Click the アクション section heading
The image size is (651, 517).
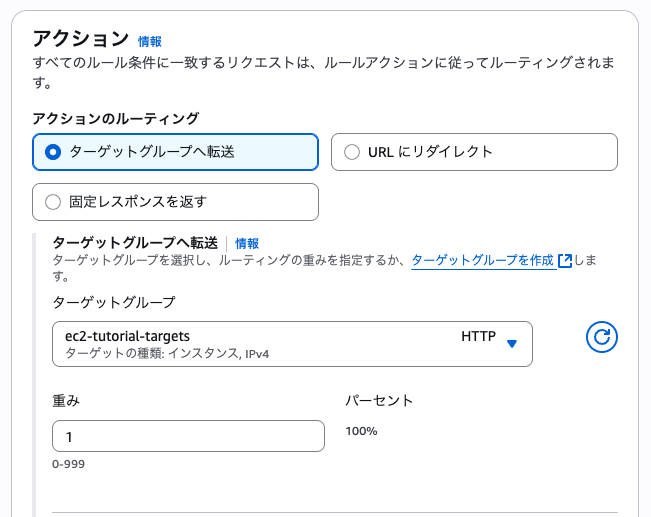click(81, 39)
